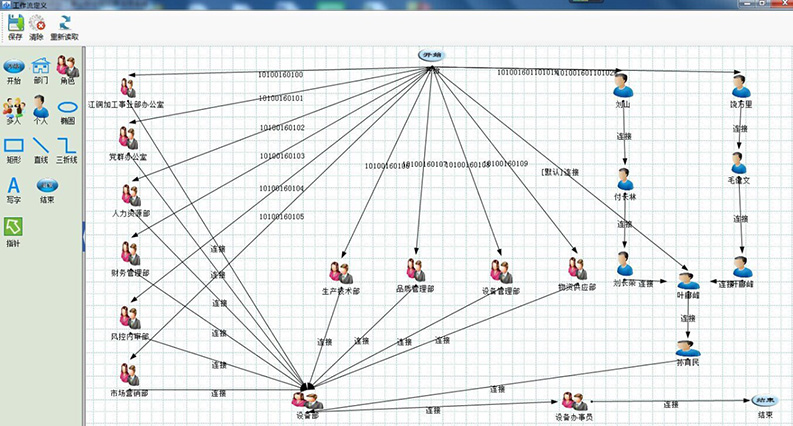The width and height of the screenshot is (793, 426).
Task: Click the 结束 end node on canvas
Action: tap(765, 401)
